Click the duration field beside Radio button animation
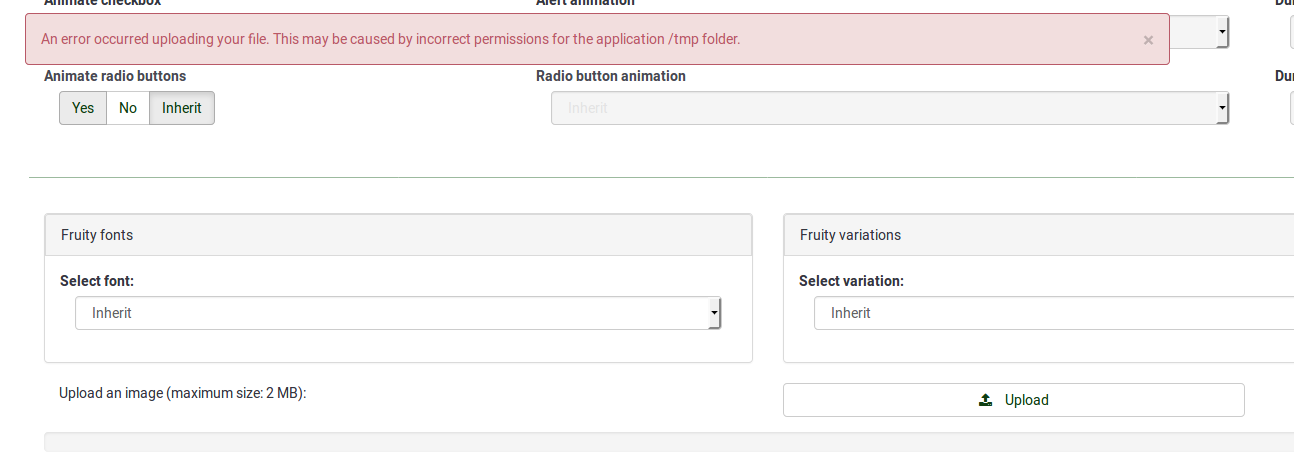 coord(1291,108)
